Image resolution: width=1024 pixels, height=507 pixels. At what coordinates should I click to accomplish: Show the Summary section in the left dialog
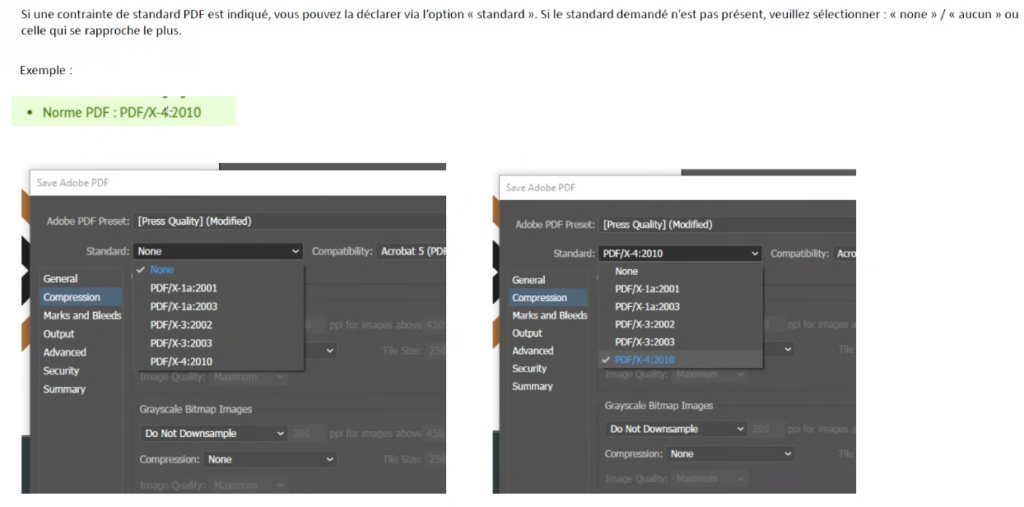(64, 389)
